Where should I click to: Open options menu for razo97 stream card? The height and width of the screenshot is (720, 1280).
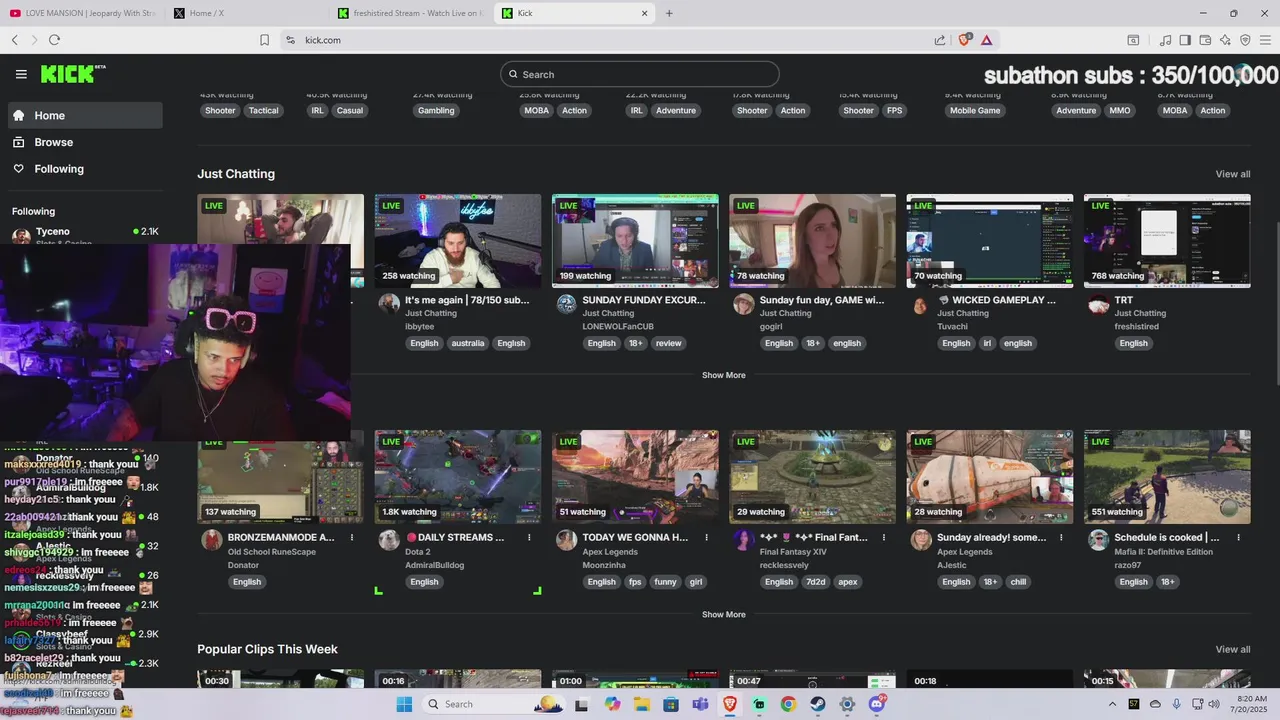pos(1238,537)
